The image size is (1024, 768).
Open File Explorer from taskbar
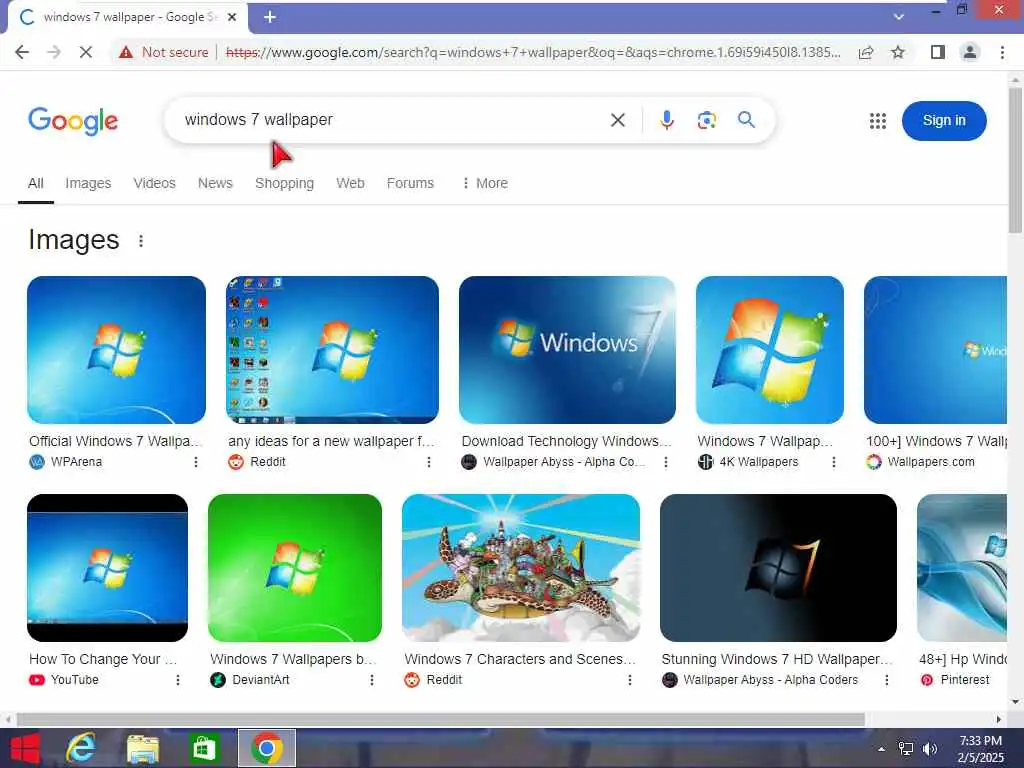point(143,748)
